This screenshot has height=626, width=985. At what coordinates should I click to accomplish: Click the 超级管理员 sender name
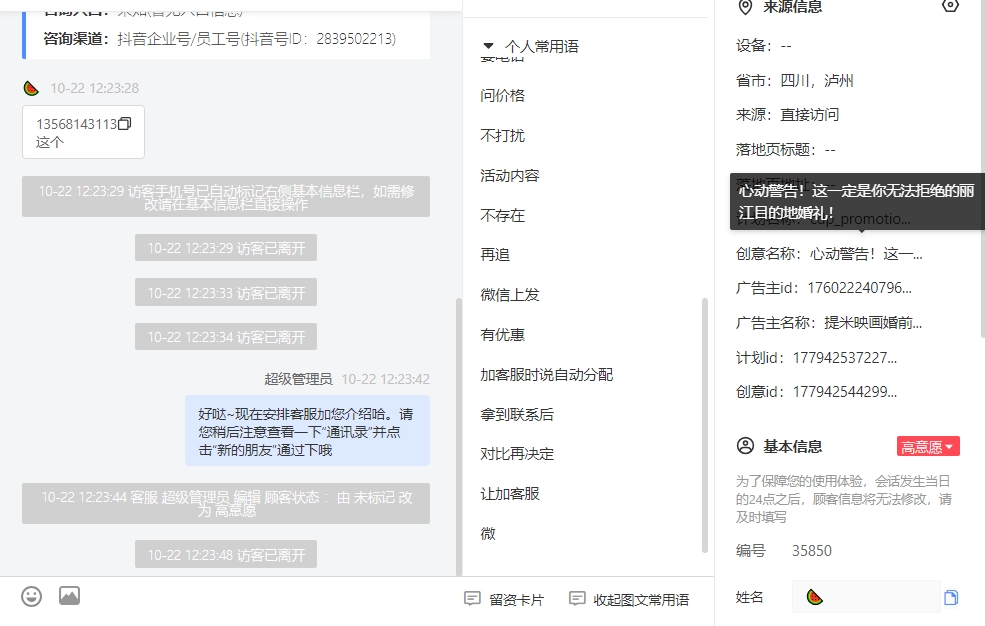(x=298, y=379)
